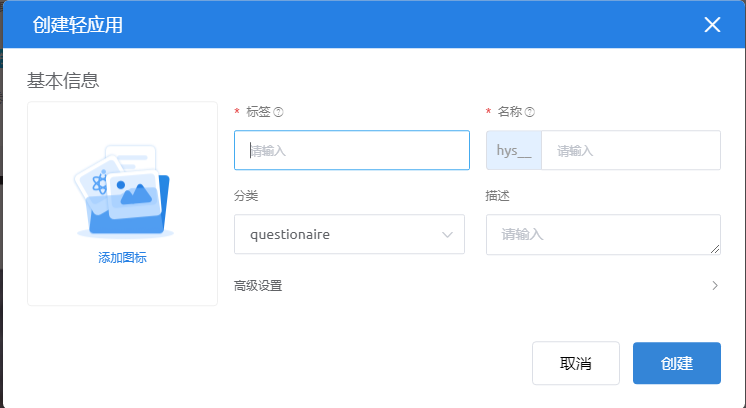Click the 添加图标 link
Image resolution: width=746 pixels, height=408 pixels.
[x=122, y=258]
